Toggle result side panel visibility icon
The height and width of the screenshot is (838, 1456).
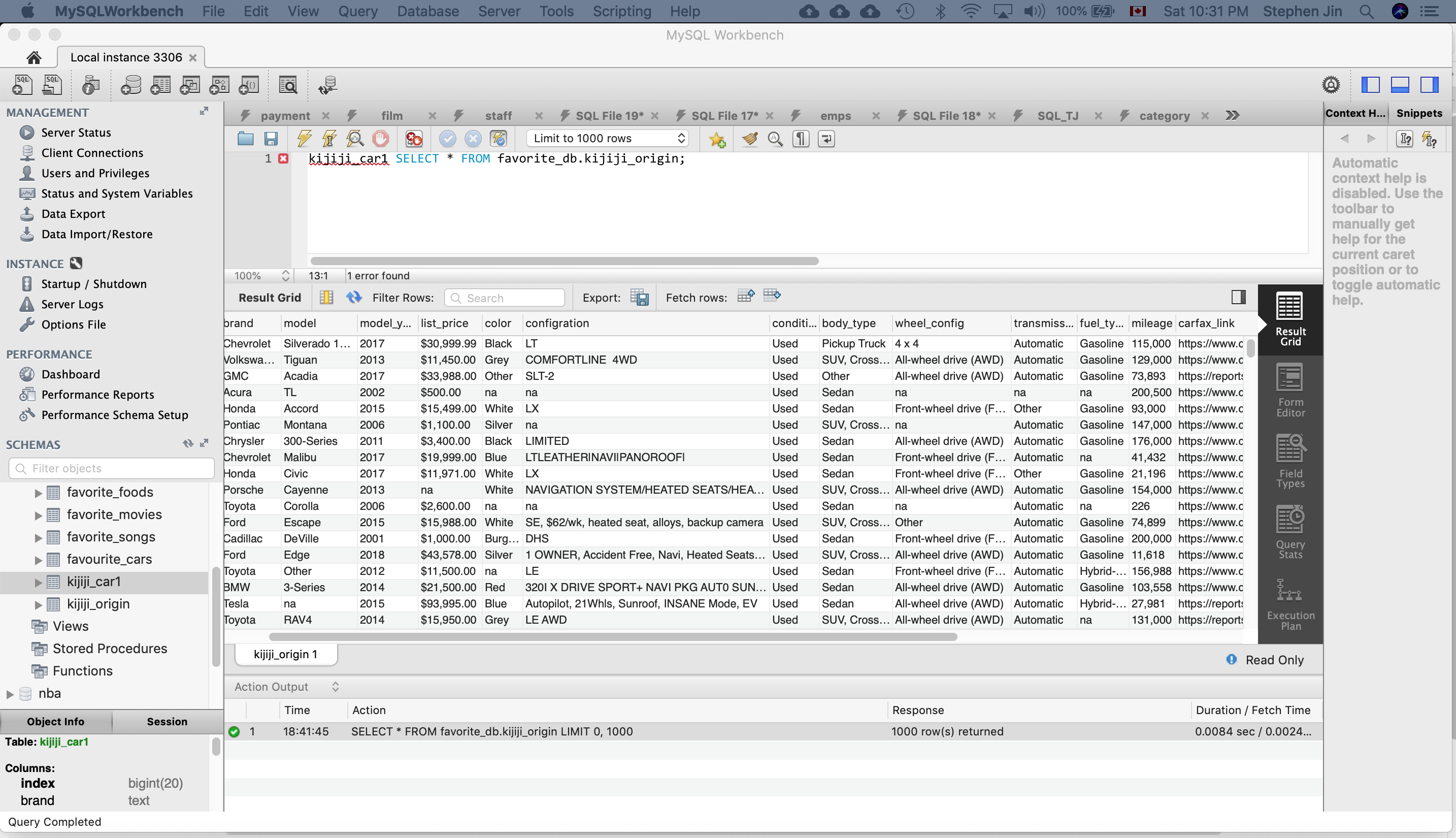click(1238, 297)
